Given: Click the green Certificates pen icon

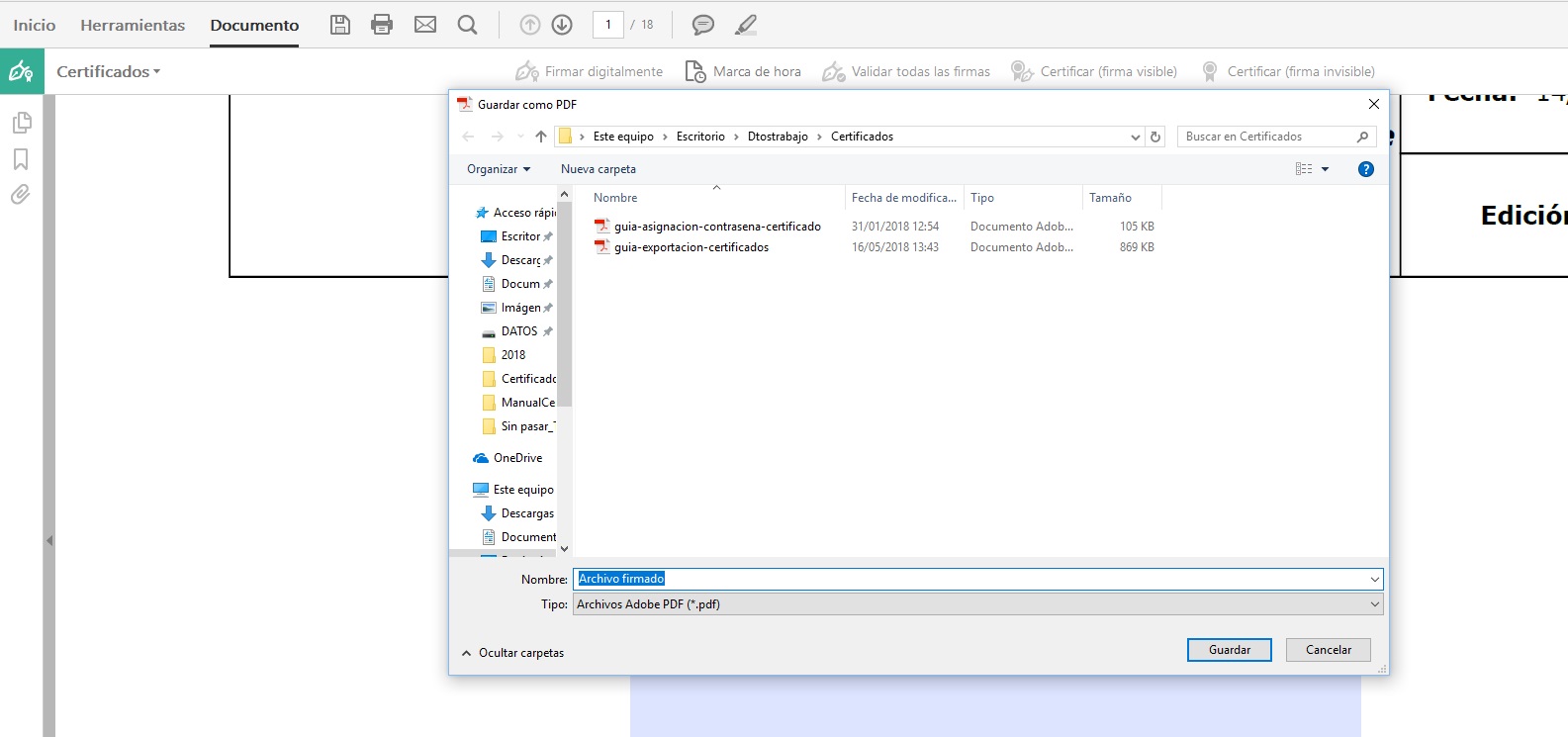Looking at the screenshot, I should (22, 71).
